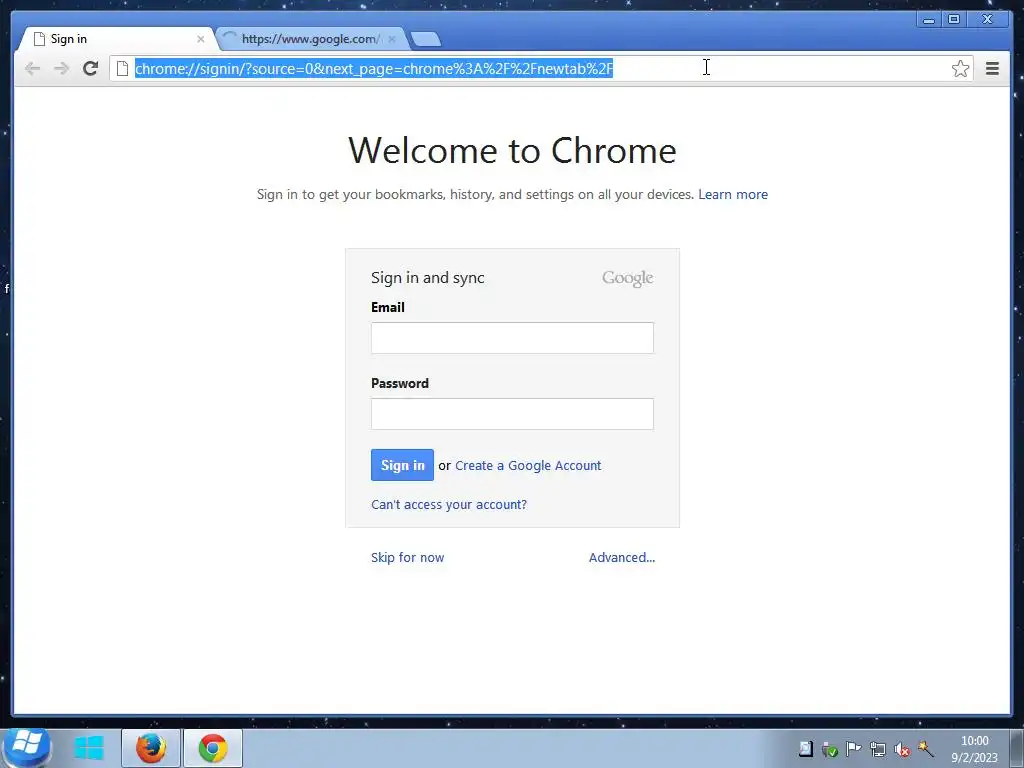Minimize the Chrome window
The width and height of the screenshot is (1024, 768).
[929, 20]
